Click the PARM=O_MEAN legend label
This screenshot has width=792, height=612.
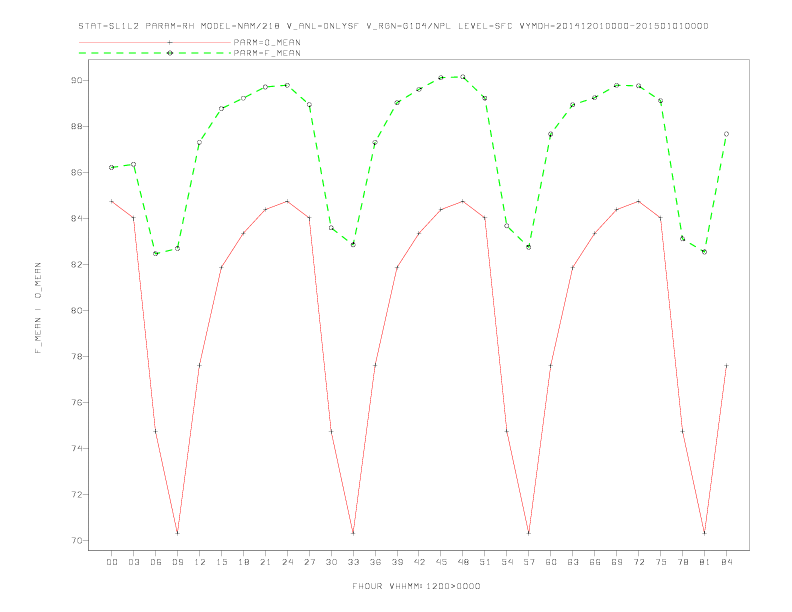pyautogui.click(x=267, y=42)
